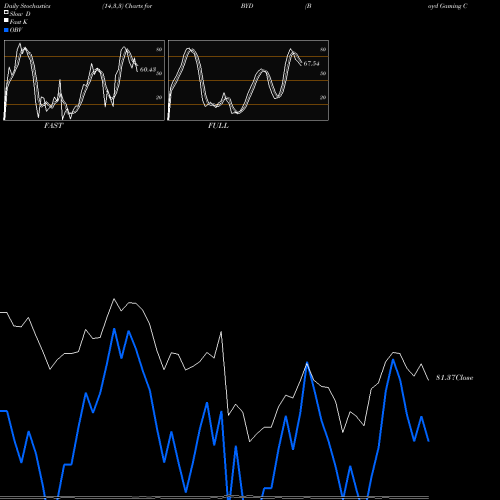
Task: Select the 'Daily Stochastics' title text
Action: coord(27,6)
